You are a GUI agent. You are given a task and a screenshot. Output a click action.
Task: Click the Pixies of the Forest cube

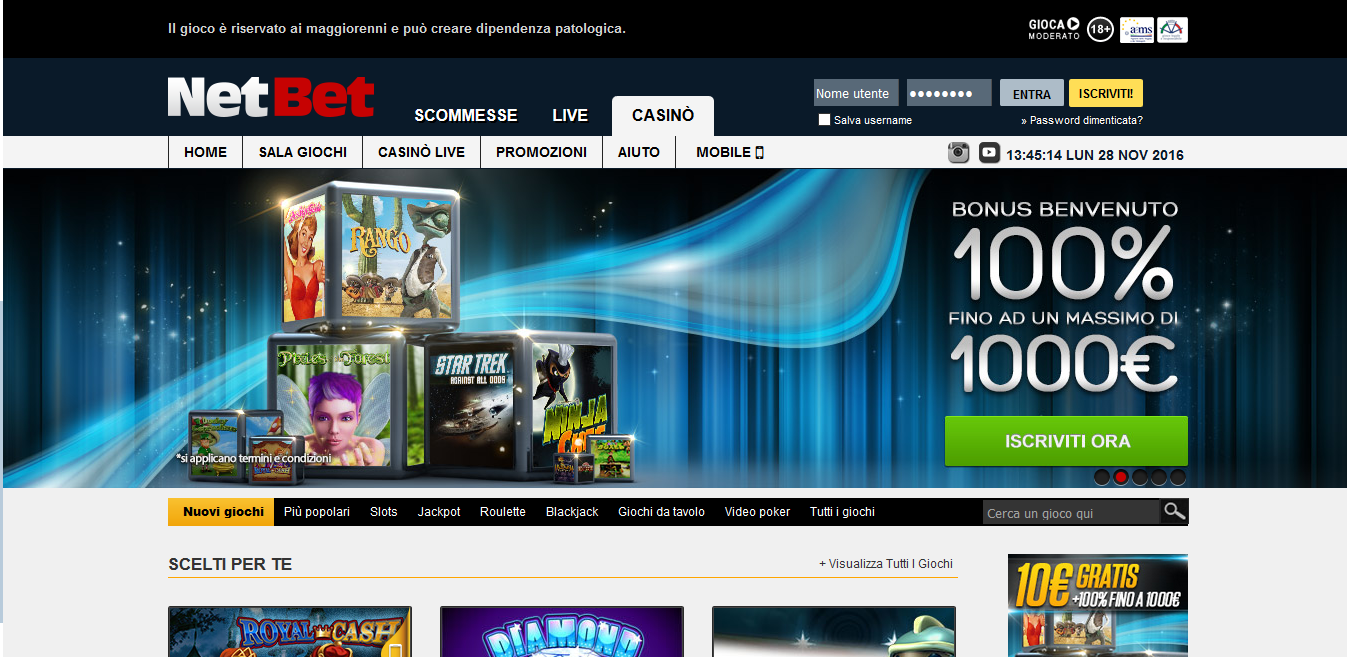(x=334, y=405)
